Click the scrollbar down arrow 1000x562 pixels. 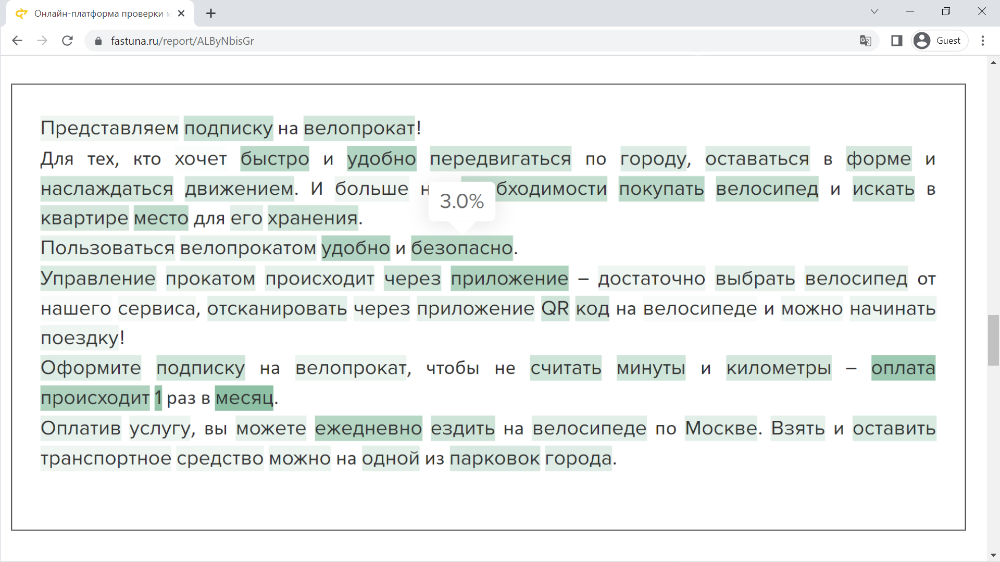pos(993,556)
